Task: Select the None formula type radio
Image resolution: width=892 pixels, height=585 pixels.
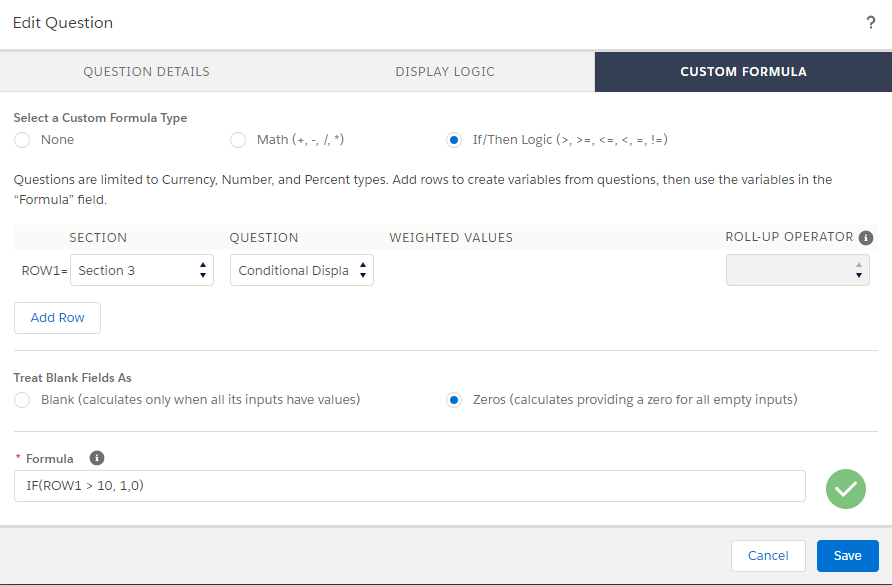Action: pyautogui.click(x=22, y=140)
